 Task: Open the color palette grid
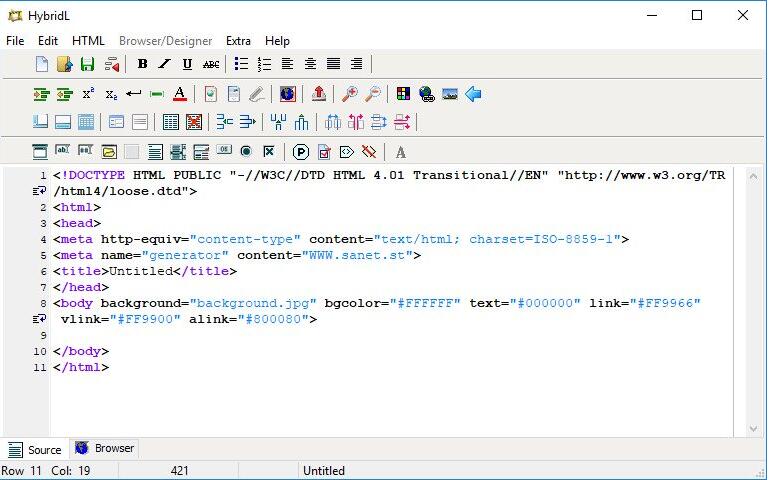403,94
